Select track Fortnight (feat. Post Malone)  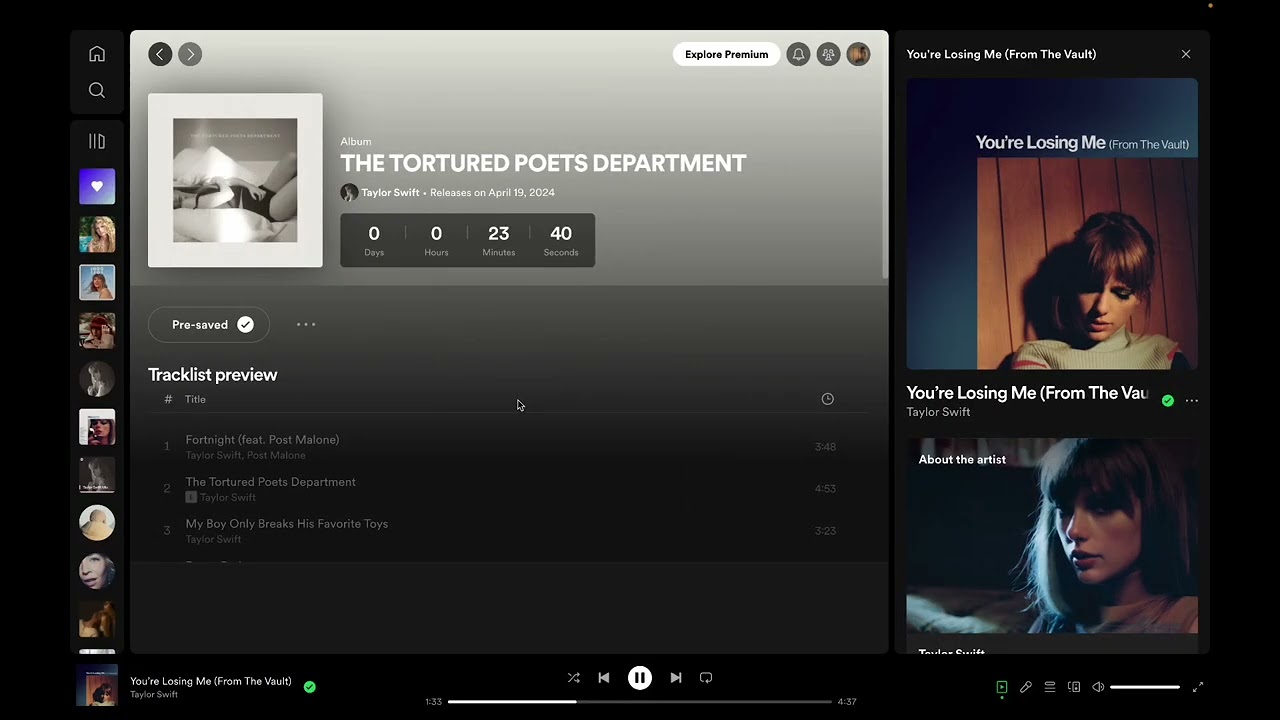click(509, 447)
